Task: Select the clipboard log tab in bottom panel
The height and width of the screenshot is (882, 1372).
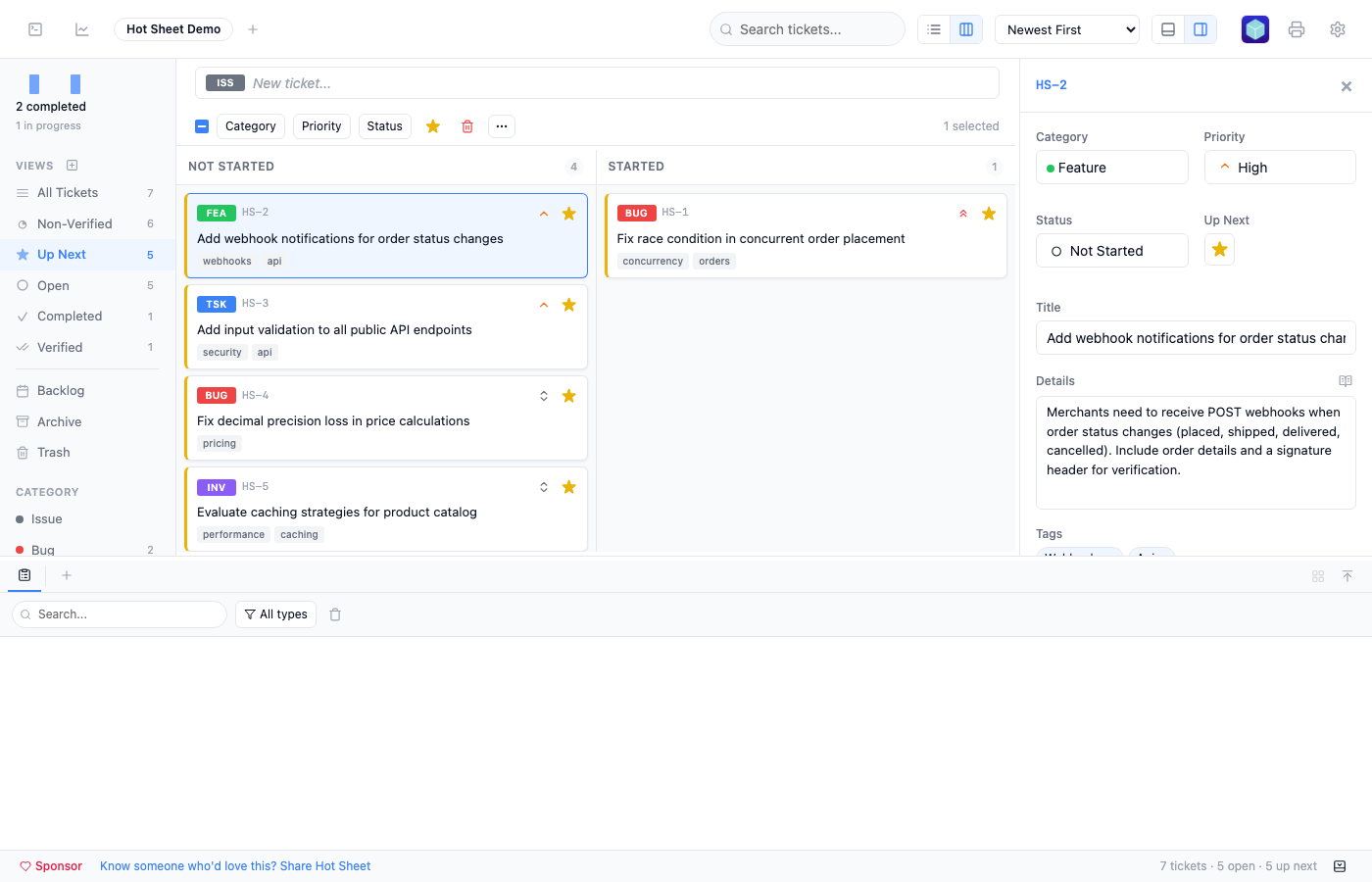Action: [24, 575]
